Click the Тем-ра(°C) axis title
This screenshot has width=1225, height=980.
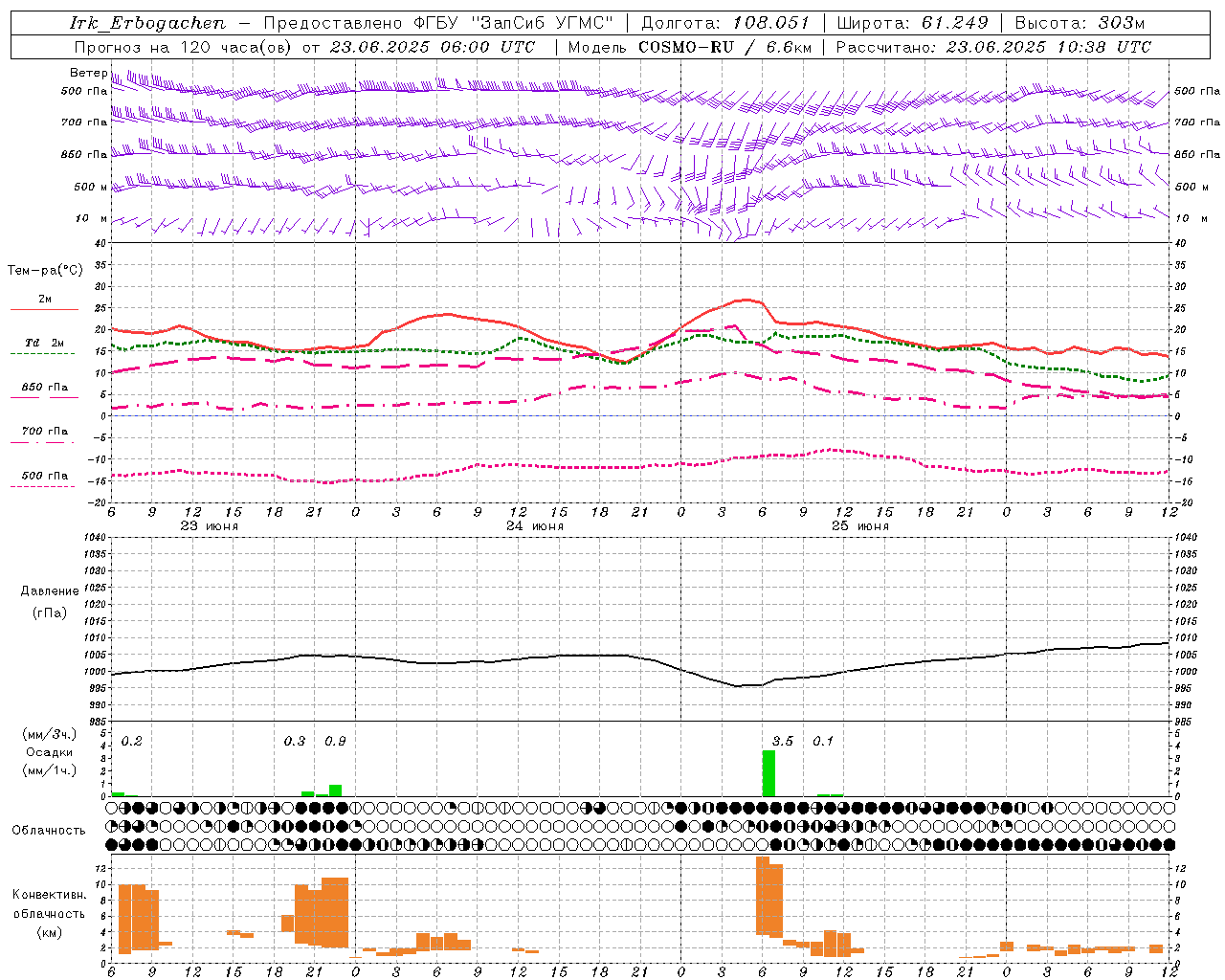(x=45, y=271)
